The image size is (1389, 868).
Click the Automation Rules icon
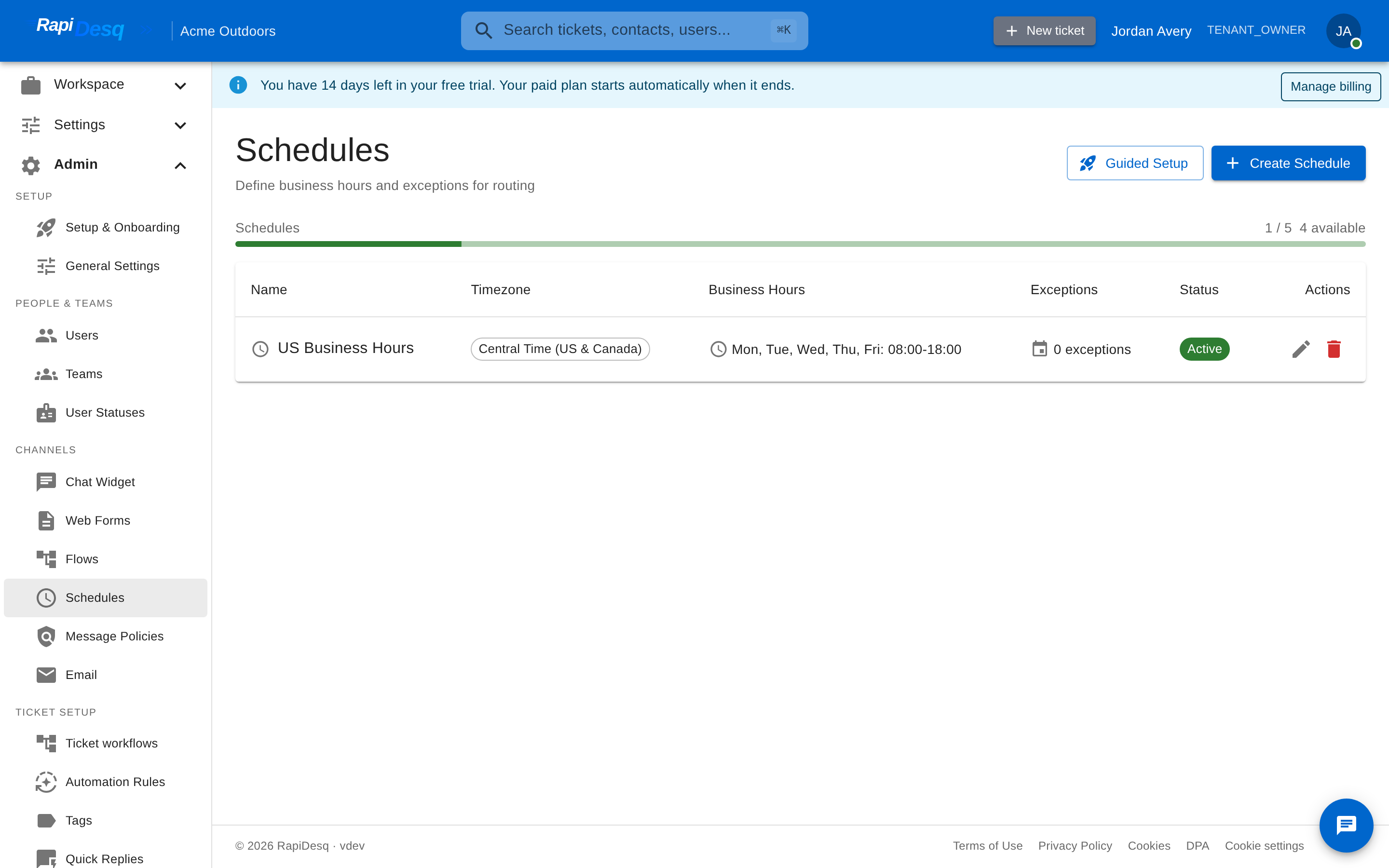(x=46, y=782)
